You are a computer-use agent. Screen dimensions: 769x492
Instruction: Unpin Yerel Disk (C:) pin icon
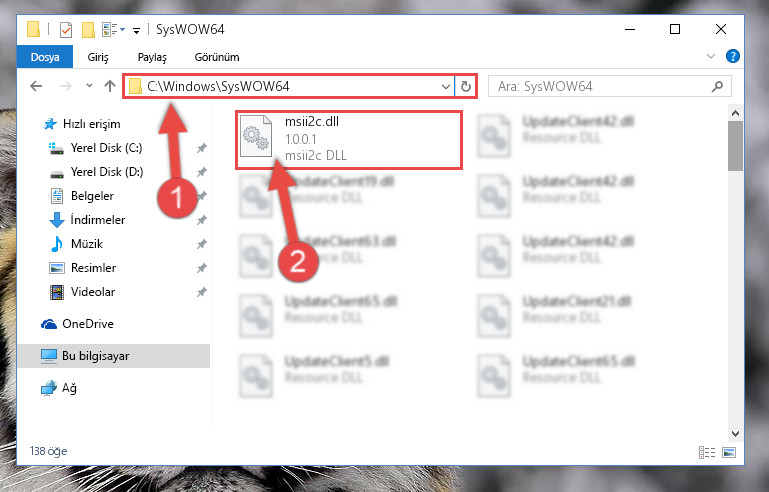(202, 148)
